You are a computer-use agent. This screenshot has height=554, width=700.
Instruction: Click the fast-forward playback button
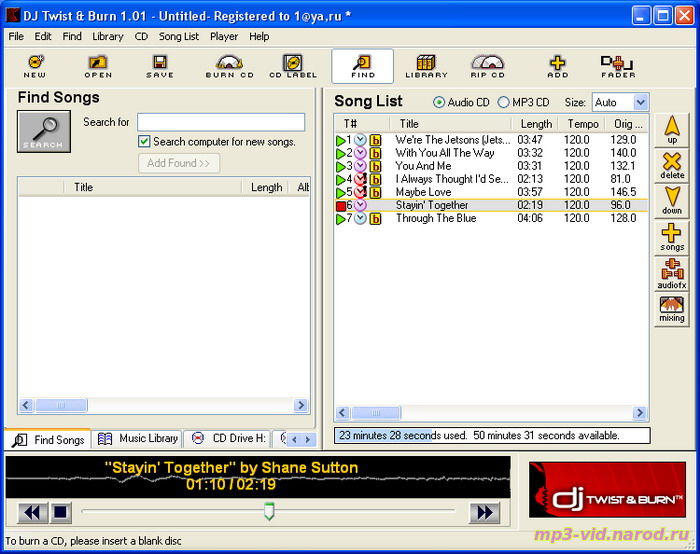click(485, 512)
